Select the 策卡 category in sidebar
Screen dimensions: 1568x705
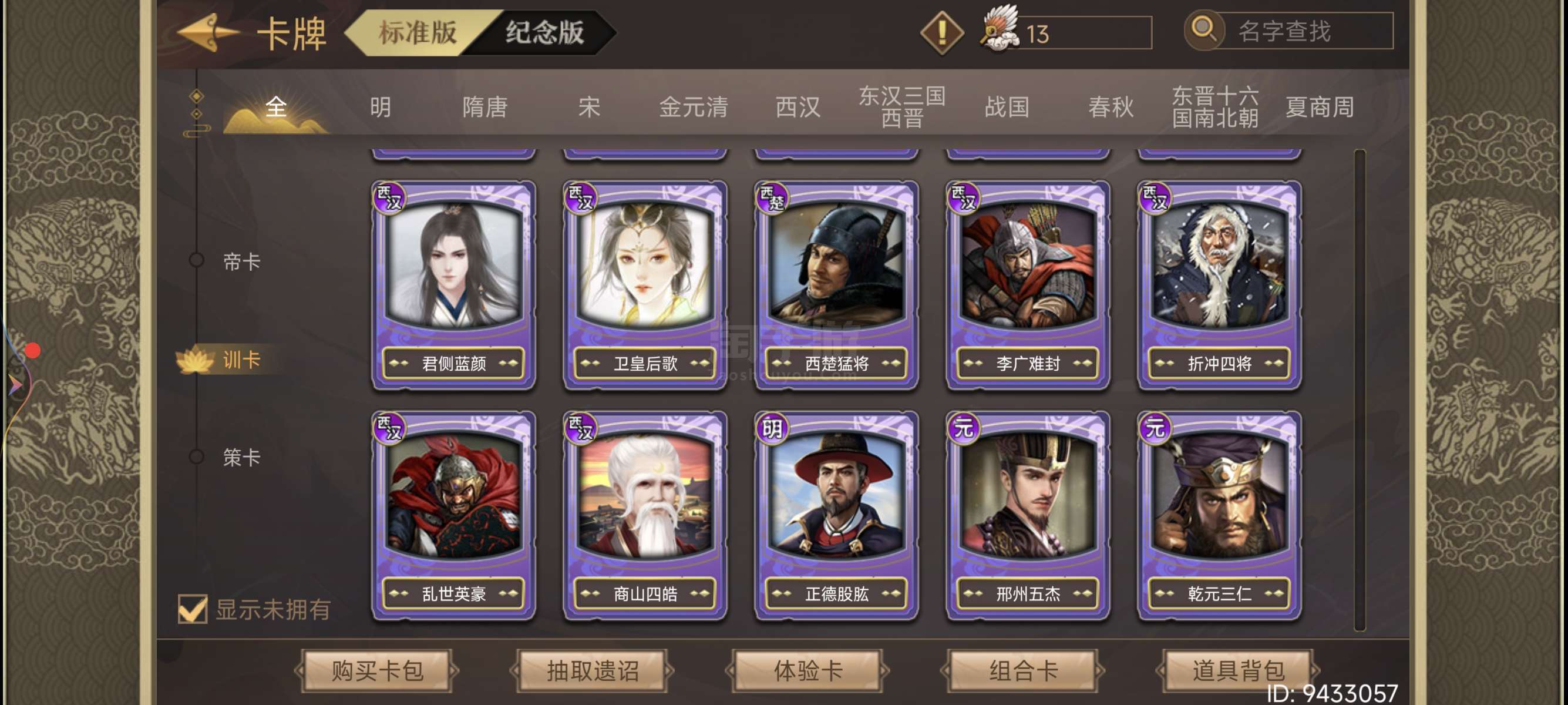pyautogui.click(x=241, y=457)
